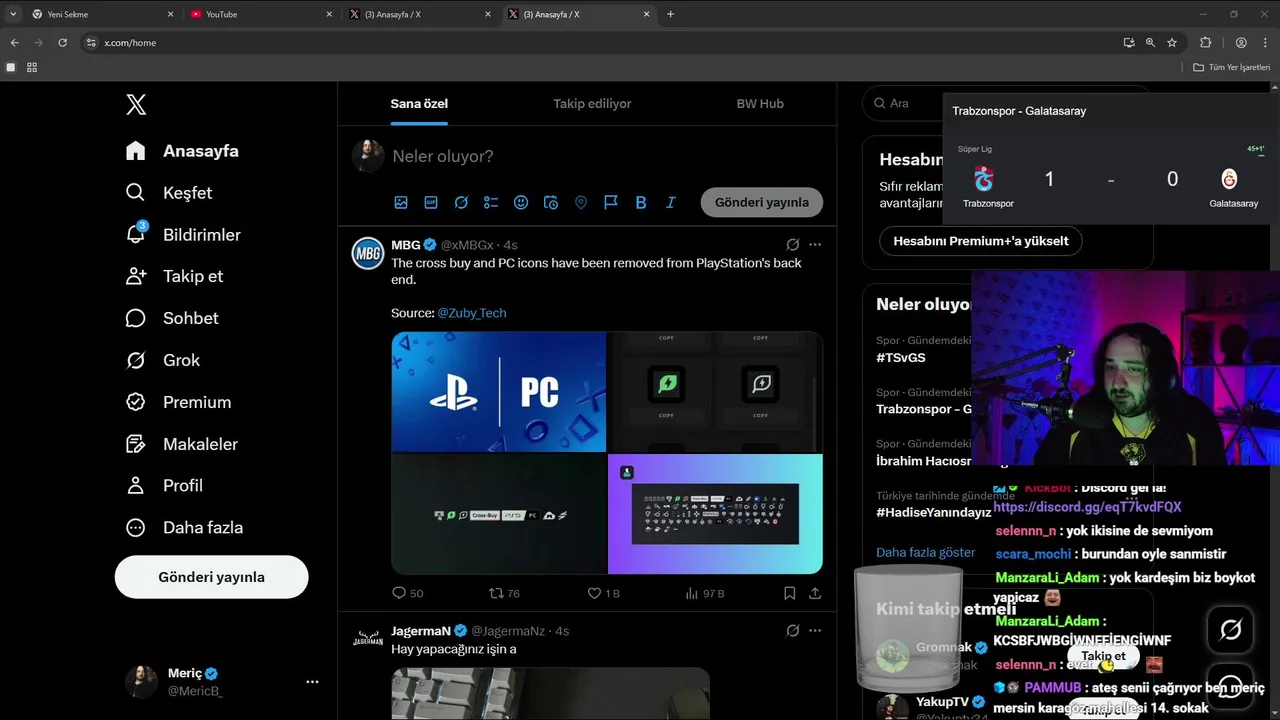1280x720 pixels.
Task: Open Keşfet explore page
Action: click(x=169, y=193)
